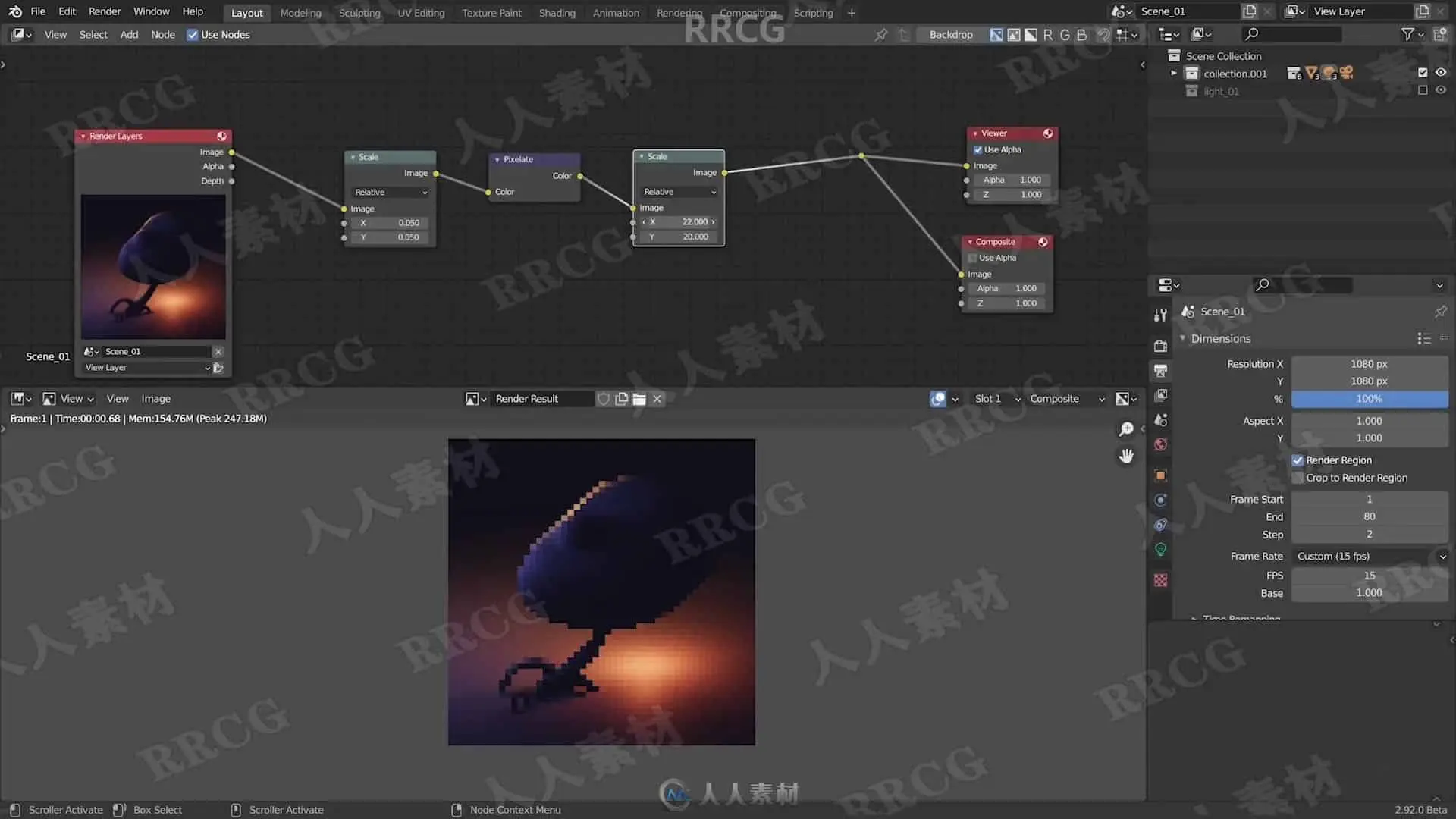Click the Backdrop button
This screenshot has height=819, width=1456.
[950, 35]
